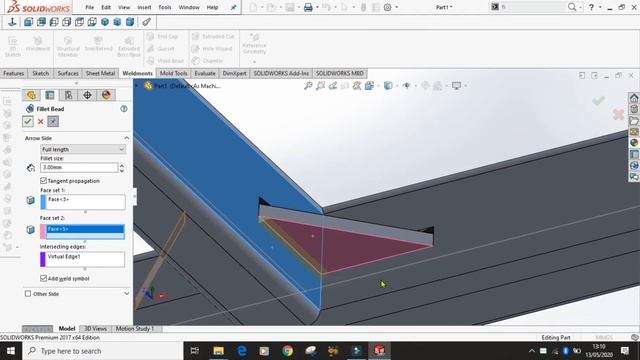Open the DimXpertManager crosshair tab

pyautogui.click(x=87, y=95)
